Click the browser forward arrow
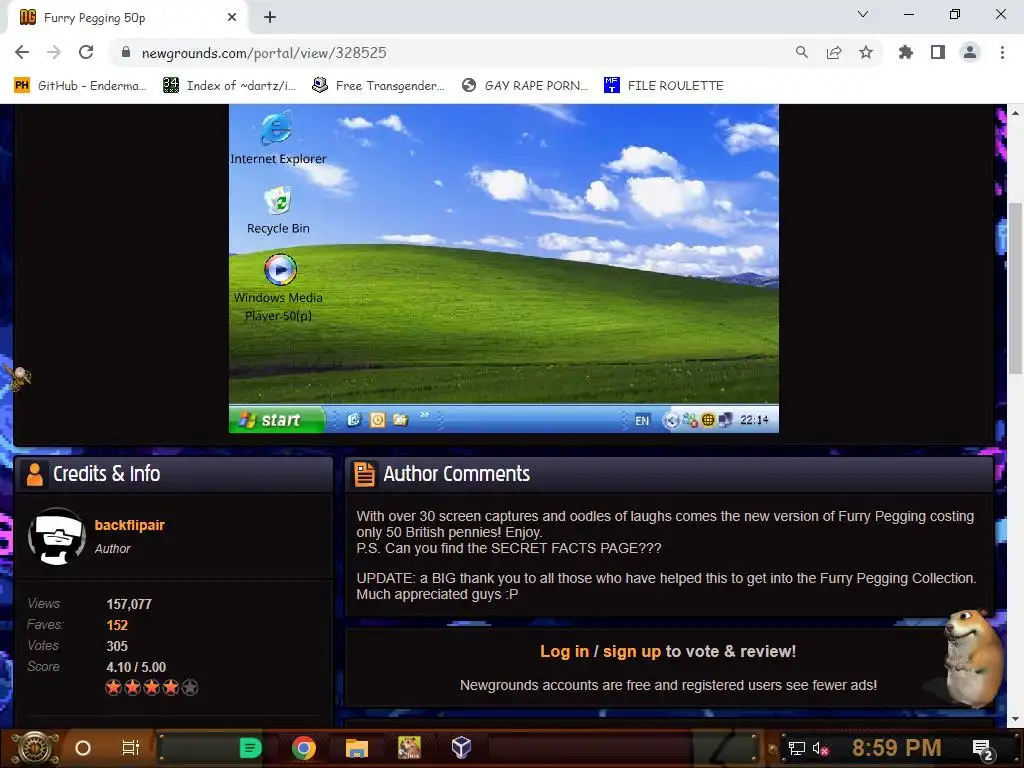The height and width of the screenshot is (768, 1024). click(x=54, y=52)
